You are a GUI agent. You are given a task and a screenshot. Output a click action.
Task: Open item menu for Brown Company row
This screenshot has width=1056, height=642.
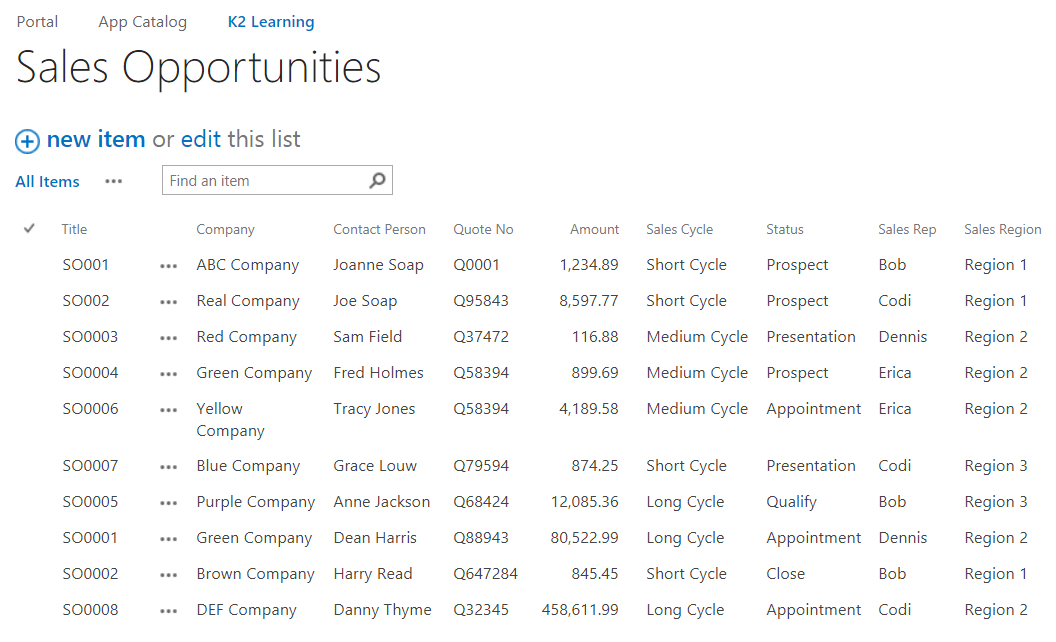168,575
